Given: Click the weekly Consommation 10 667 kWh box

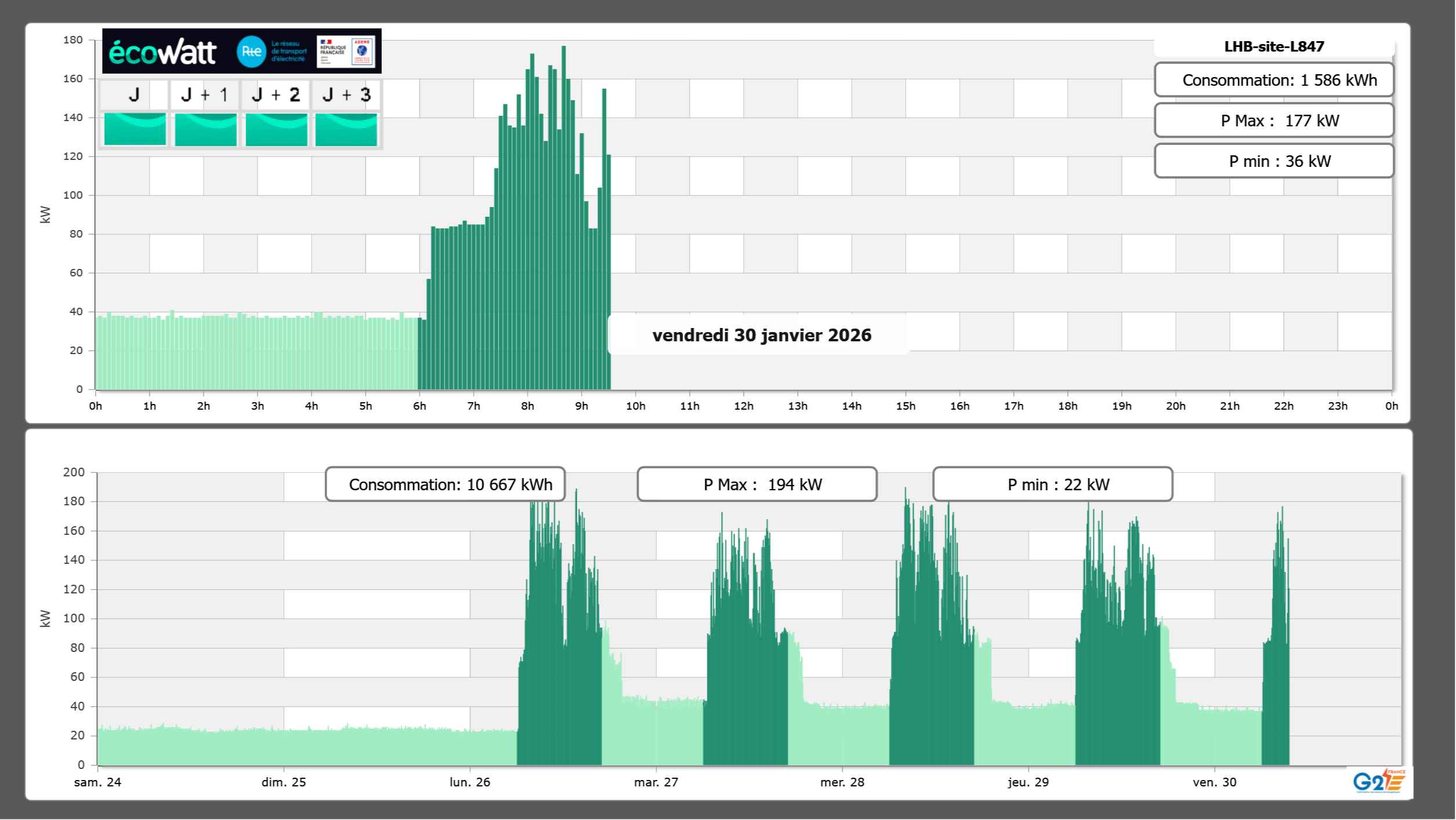Looking at the screenshot, I should pyautogui.click(x=445, y=484).
